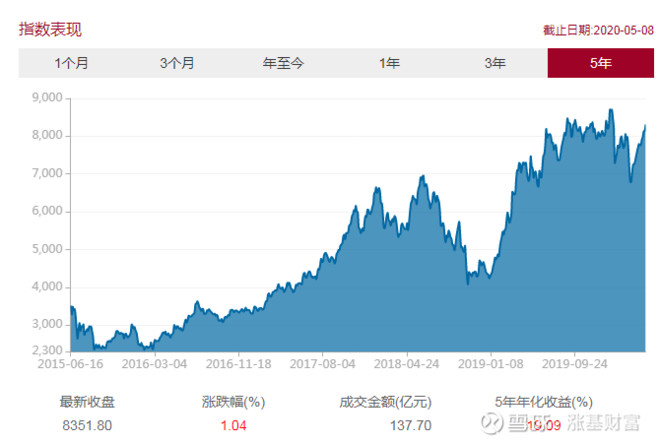Click the 2015-06-16 date label
The image size is (660, 443).
(x=70, y=364)
